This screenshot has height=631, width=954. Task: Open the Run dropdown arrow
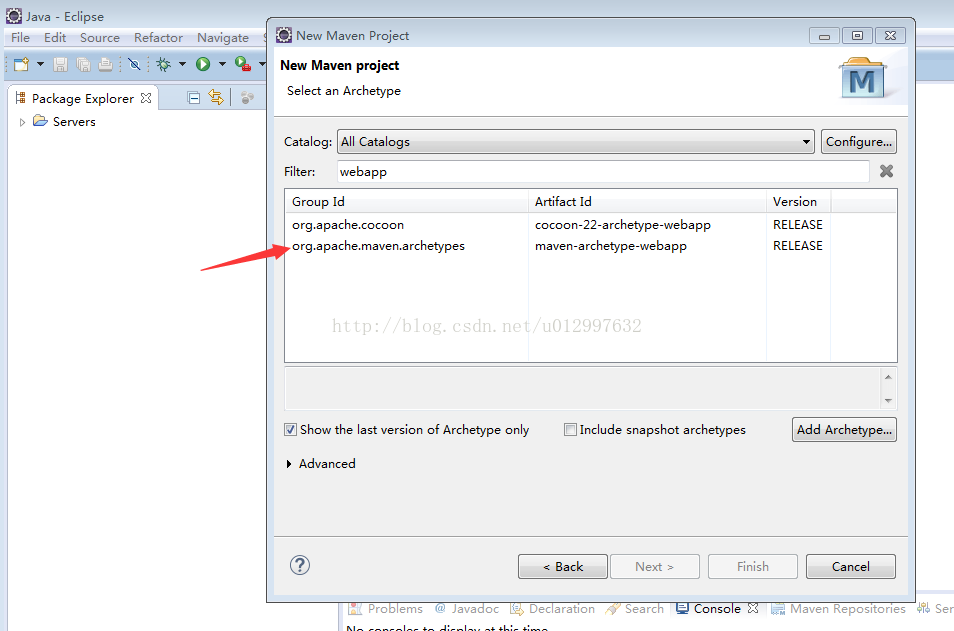coord(222,64)
